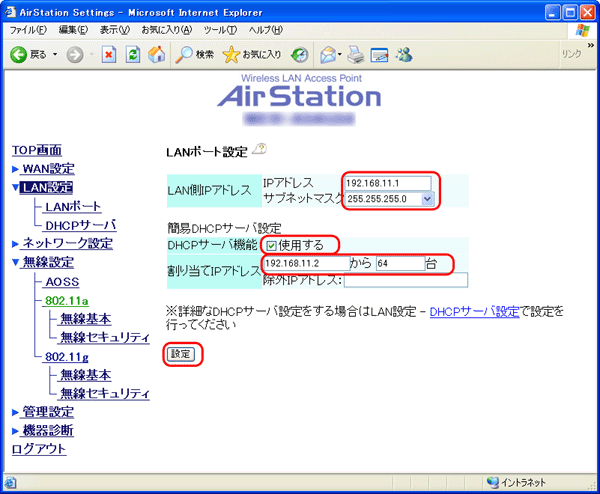This screenshot has height=494, width=600.
Task: Follow the DHCPサーバ設定 link in the note
Action: (x=474, y=312)
